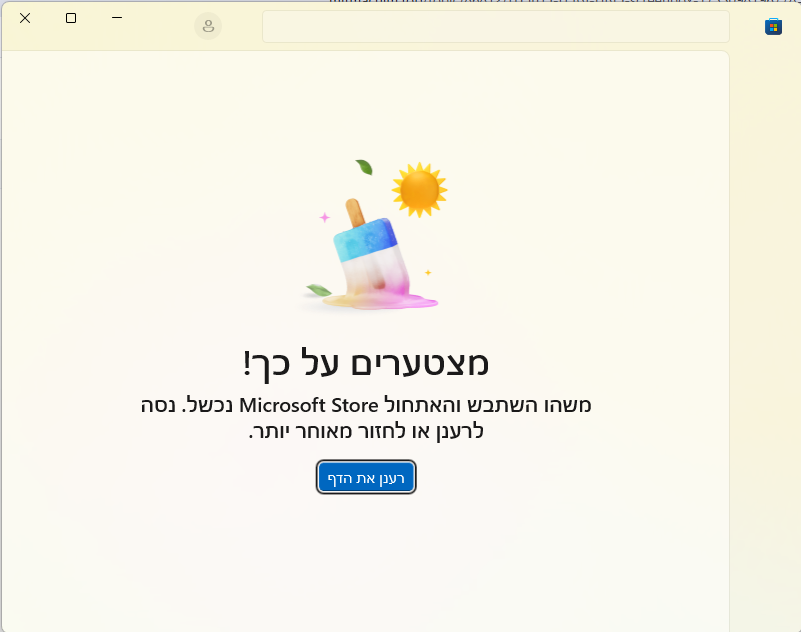801x632 pixels.
Task: Close the Microsoft Store window
Action: (x=25, y=18)
